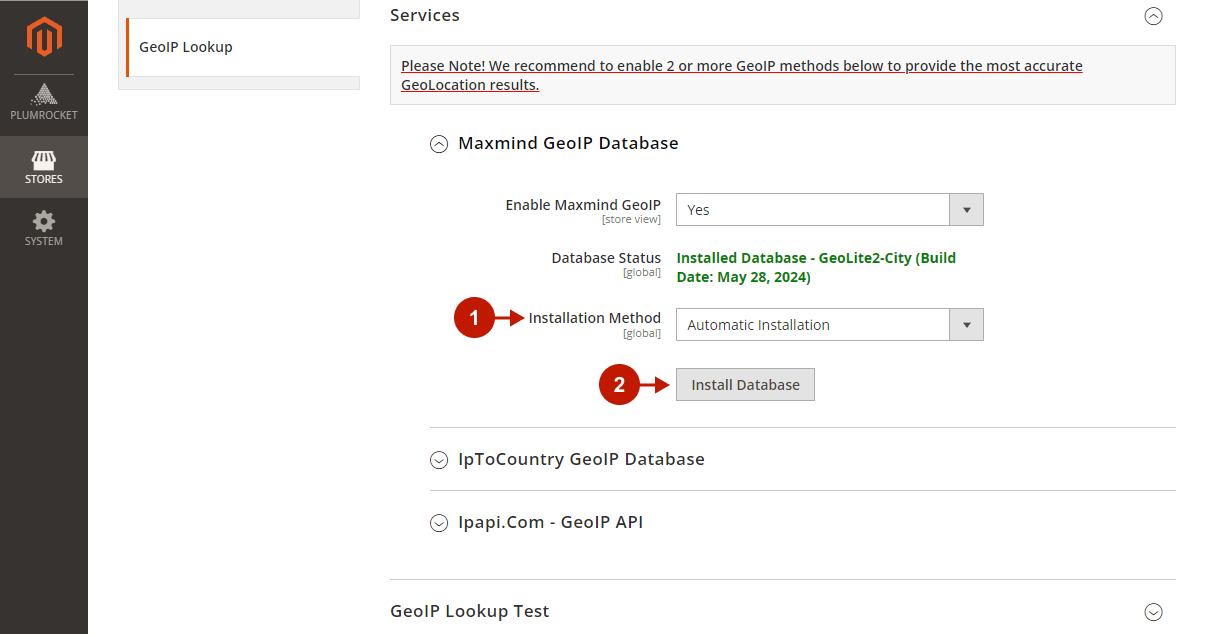
Task: Expand the Ipapi.Com - GeoIP API group
Action: 439,523
